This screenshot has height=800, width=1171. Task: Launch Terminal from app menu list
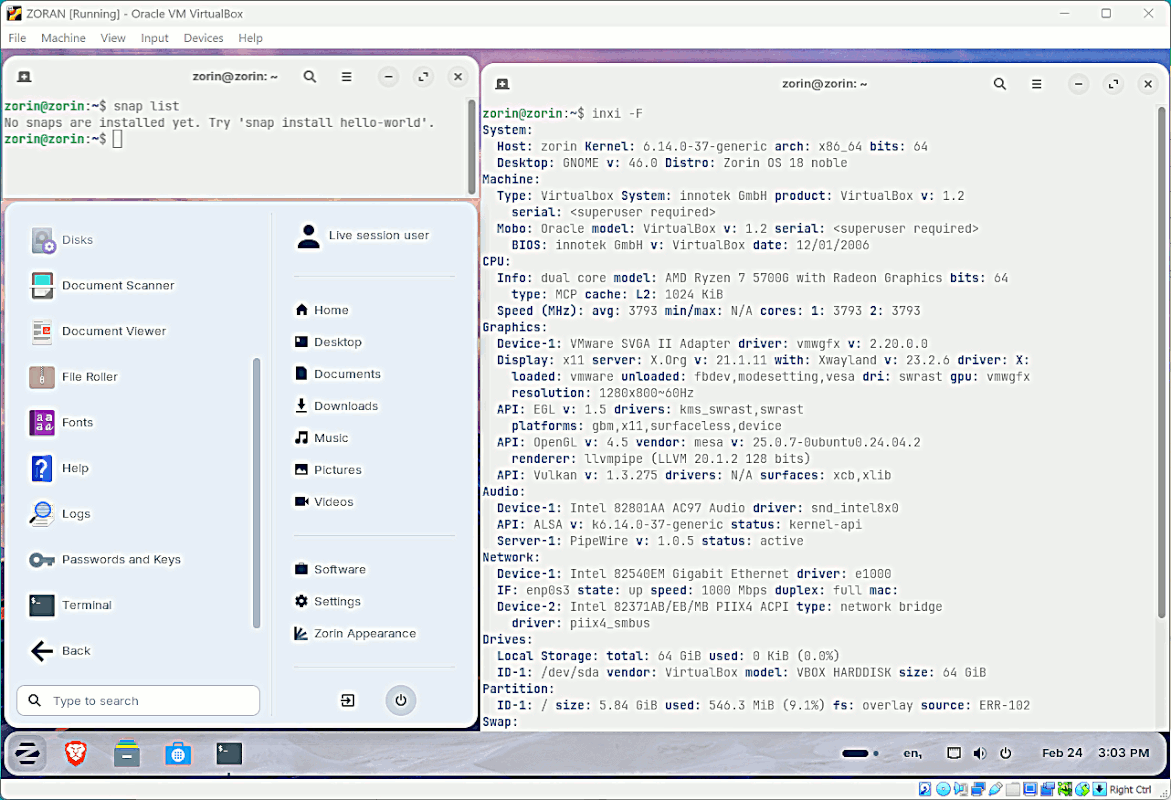pyautogui.click(x=71, y=605)
